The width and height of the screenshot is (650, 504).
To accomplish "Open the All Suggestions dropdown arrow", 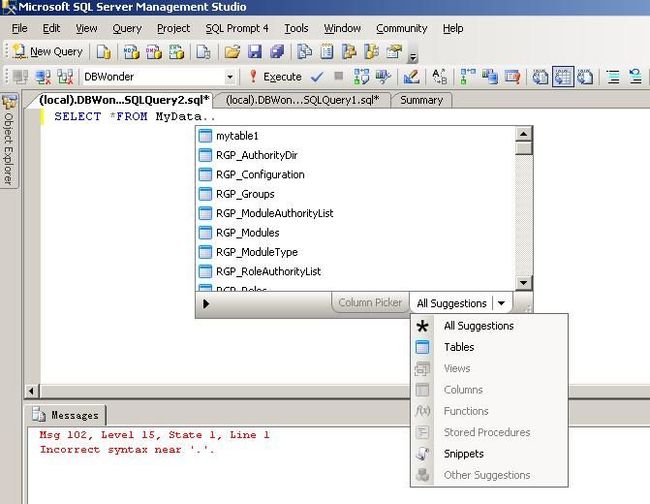I will [501, 303].
